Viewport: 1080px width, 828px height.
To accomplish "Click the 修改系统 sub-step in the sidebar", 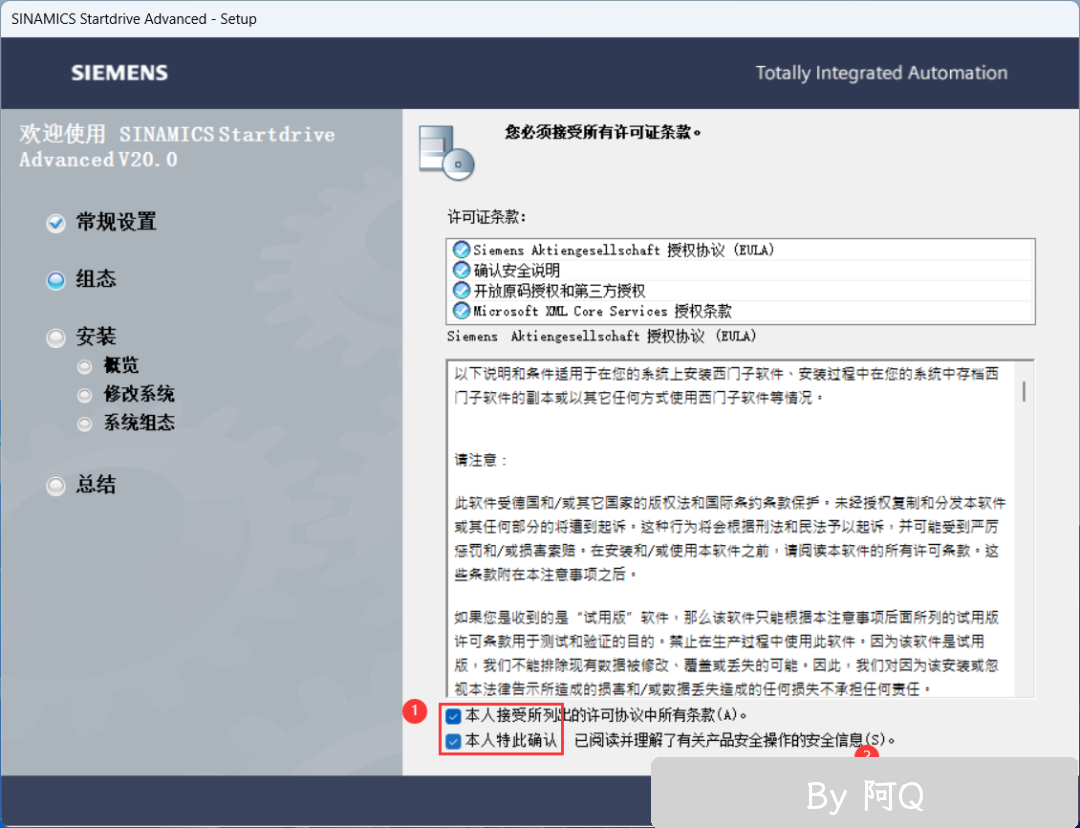I will (x=139, y=394).
